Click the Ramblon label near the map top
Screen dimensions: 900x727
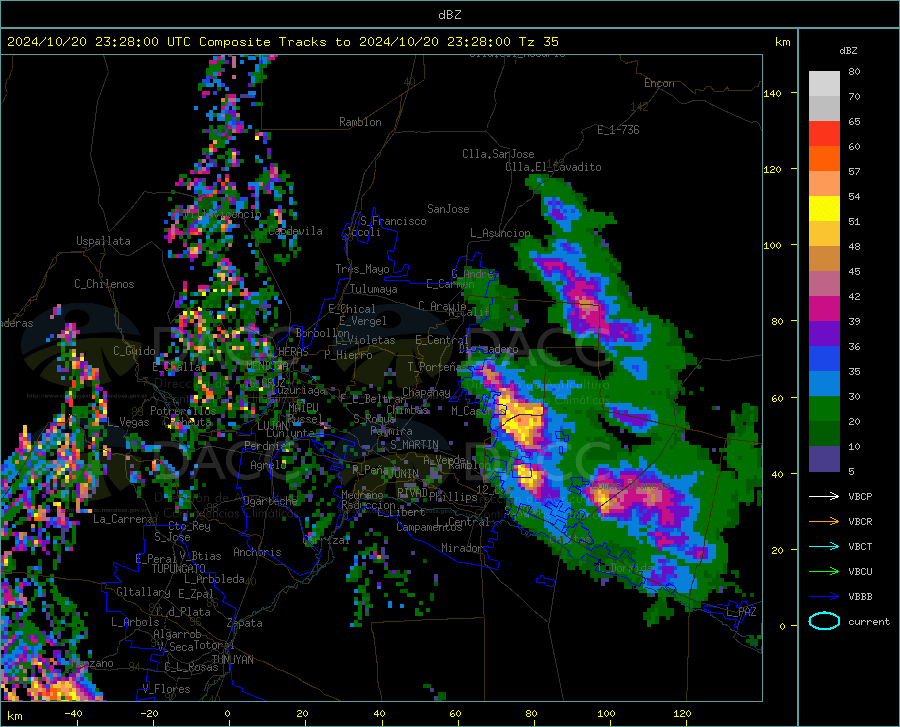pyautogui.click(x=360, y=122)
